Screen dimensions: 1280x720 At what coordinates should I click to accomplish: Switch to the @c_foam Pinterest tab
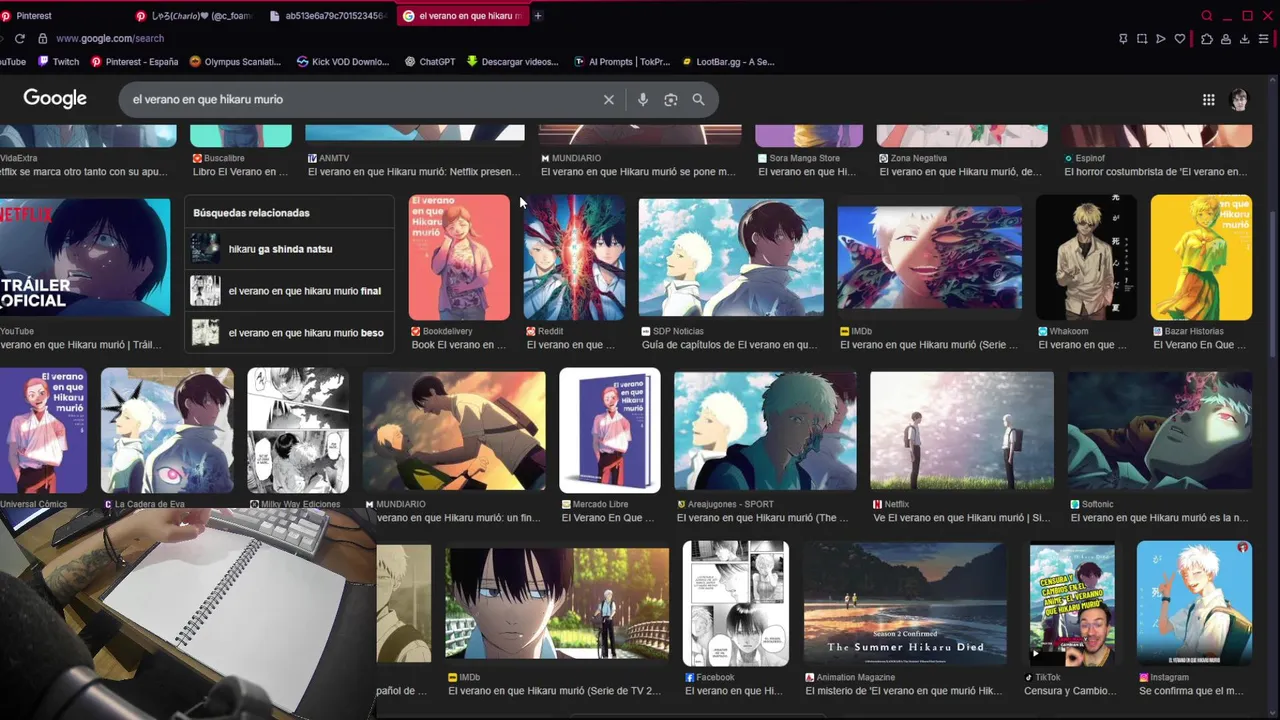click(195, 16)
